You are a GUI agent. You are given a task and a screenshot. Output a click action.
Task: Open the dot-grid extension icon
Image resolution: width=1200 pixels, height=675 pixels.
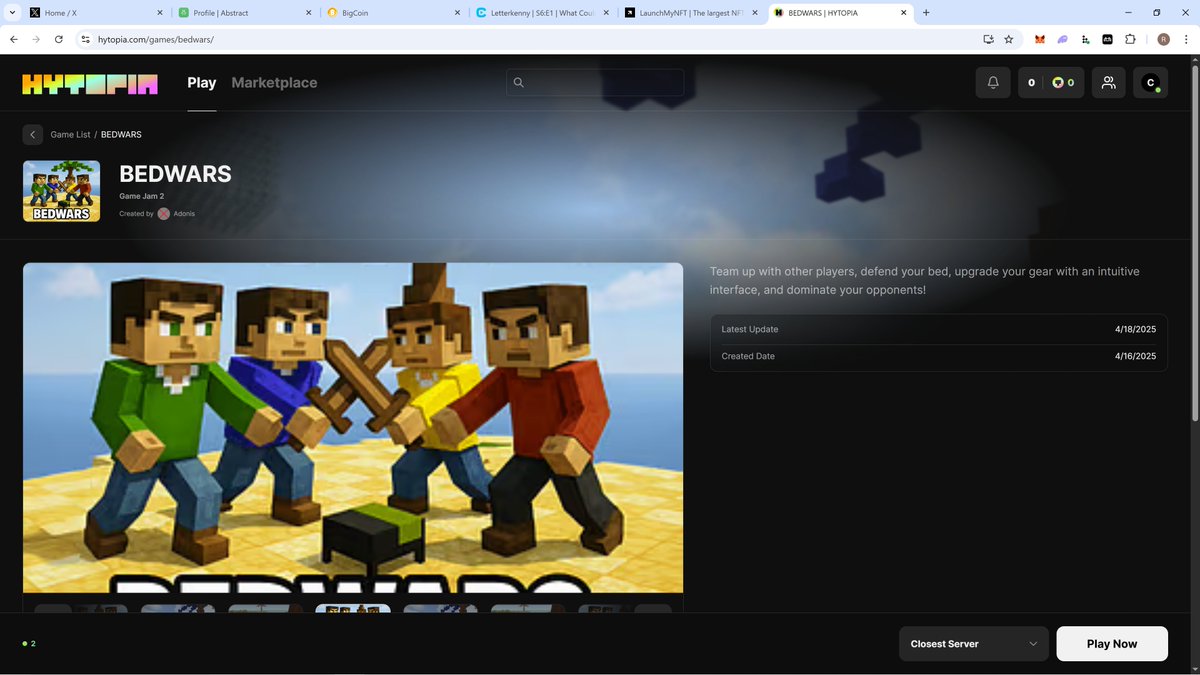1085,39
